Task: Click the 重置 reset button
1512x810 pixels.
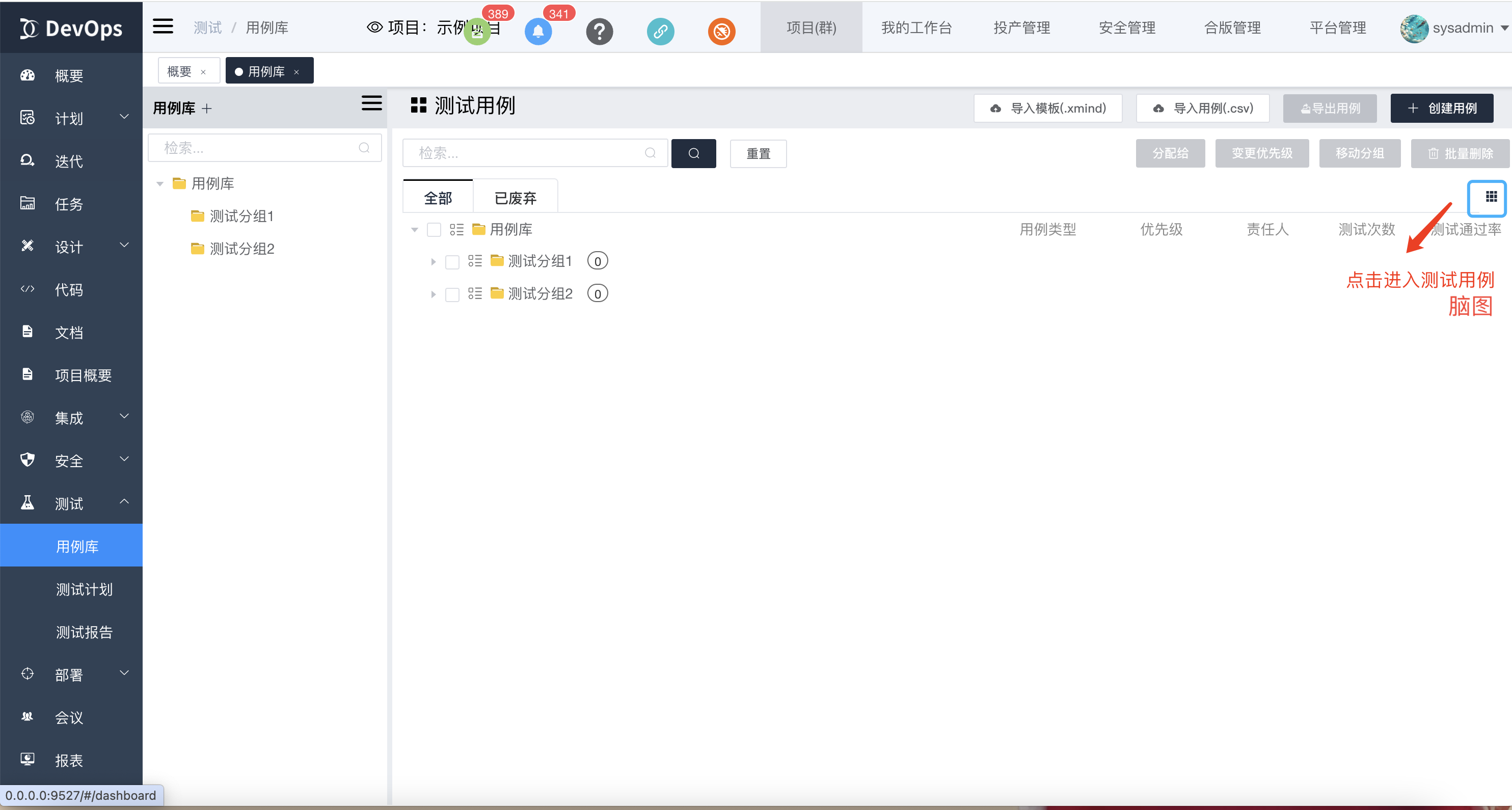Action: point(758,154)
